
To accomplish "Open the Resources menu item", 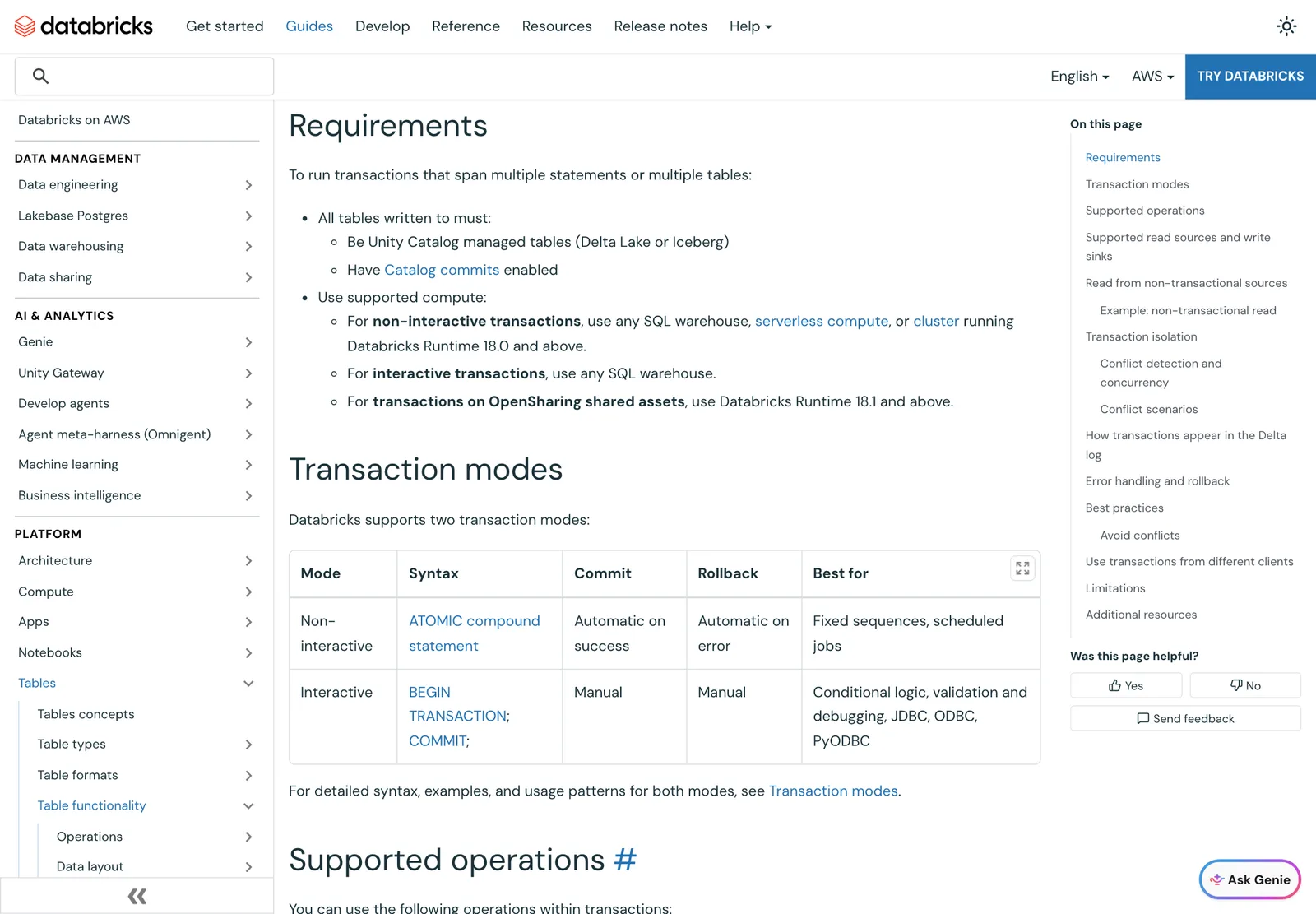I will point(557,26).
